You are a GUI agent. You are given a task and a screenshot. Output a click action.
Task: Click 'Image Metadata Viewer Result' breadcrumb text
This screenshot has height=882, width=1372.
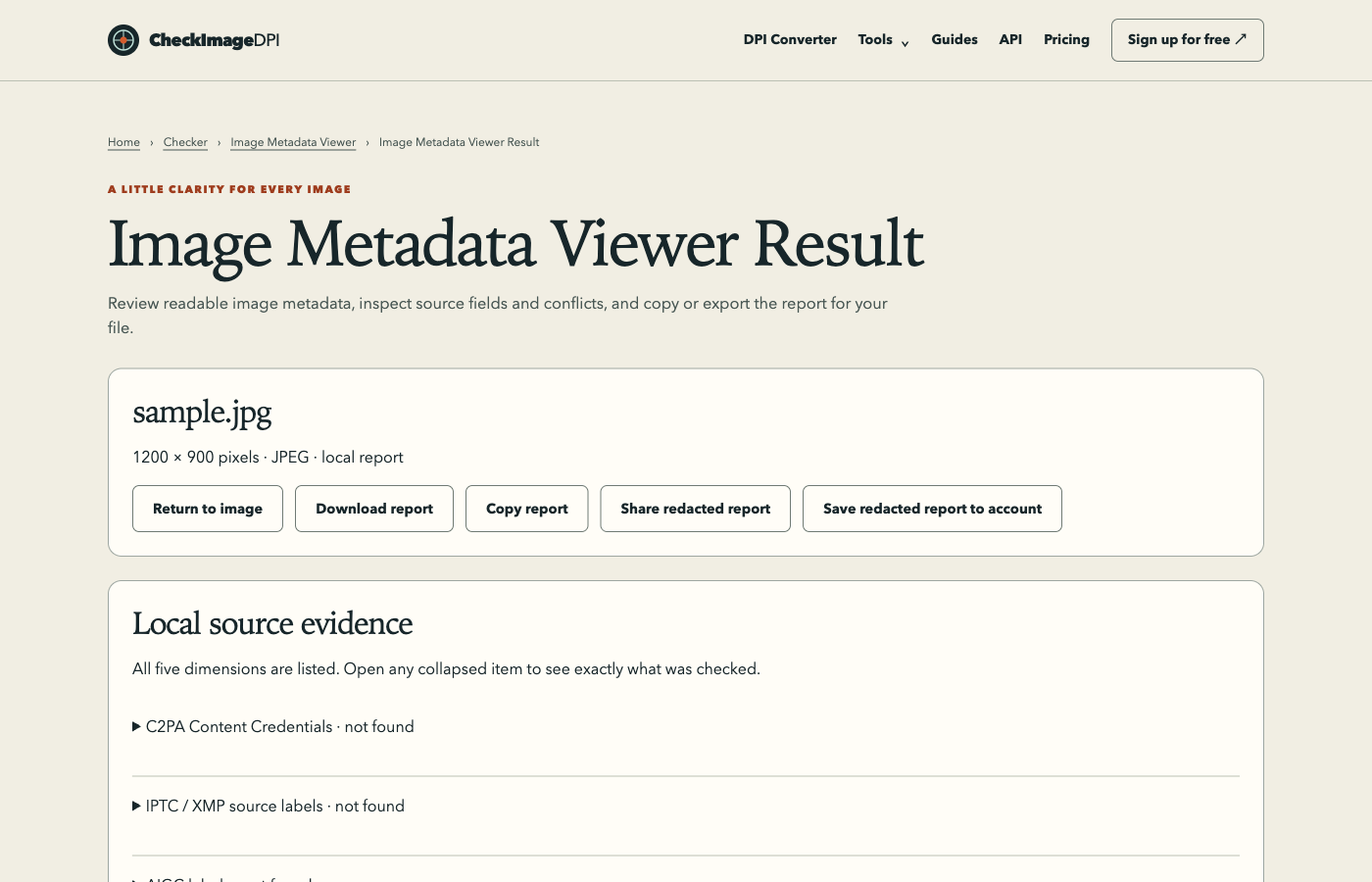(459, 143)
